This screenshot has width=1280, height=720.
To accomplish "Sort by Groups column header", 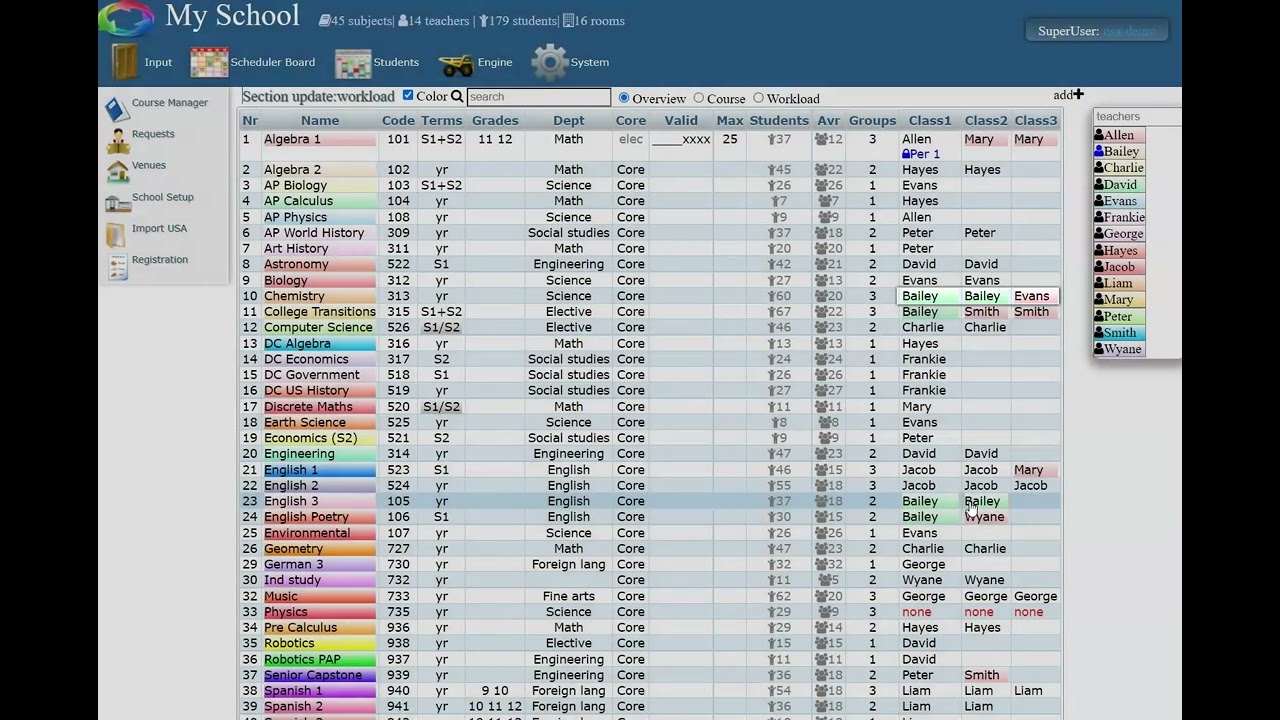I will click(872, 120).
